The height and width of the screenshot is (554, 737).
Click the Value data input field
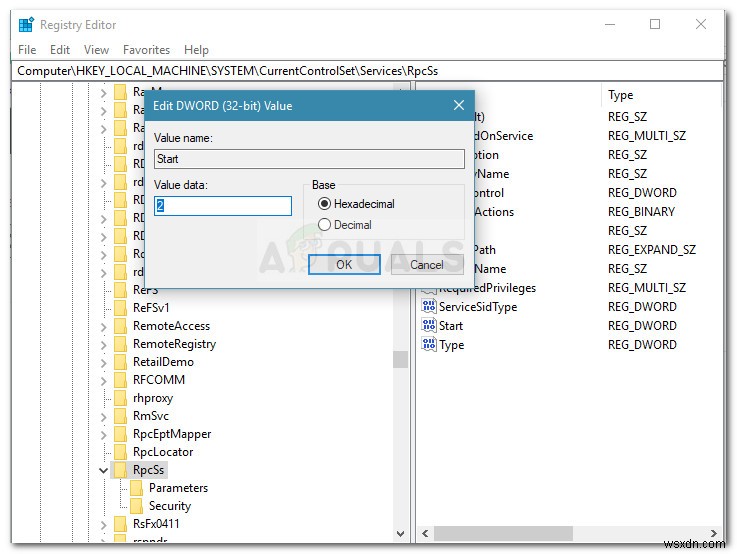click(x=223, y=206)
